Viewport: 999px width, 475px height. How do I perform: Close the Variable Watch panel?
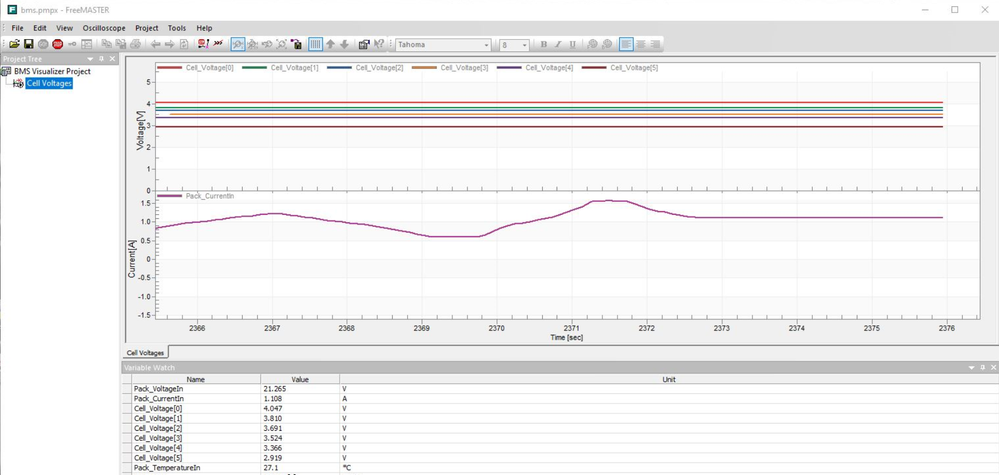(x=993, y=368)
